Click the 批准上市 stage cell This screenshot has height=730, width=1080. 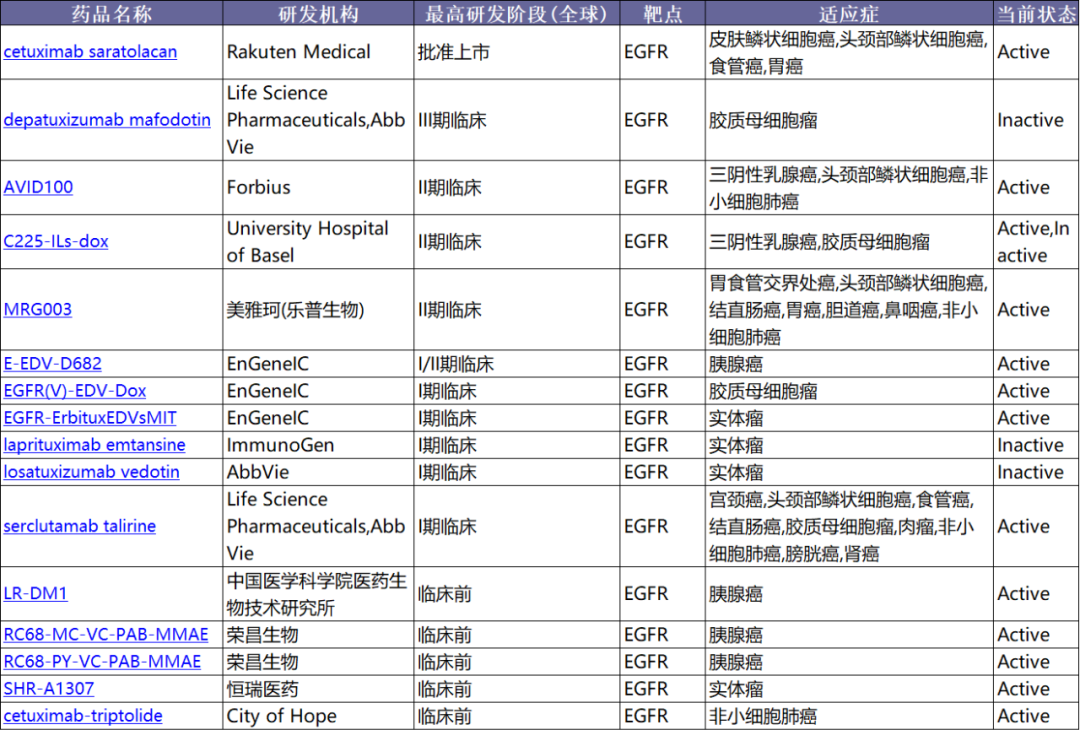(x=517, y=52)
